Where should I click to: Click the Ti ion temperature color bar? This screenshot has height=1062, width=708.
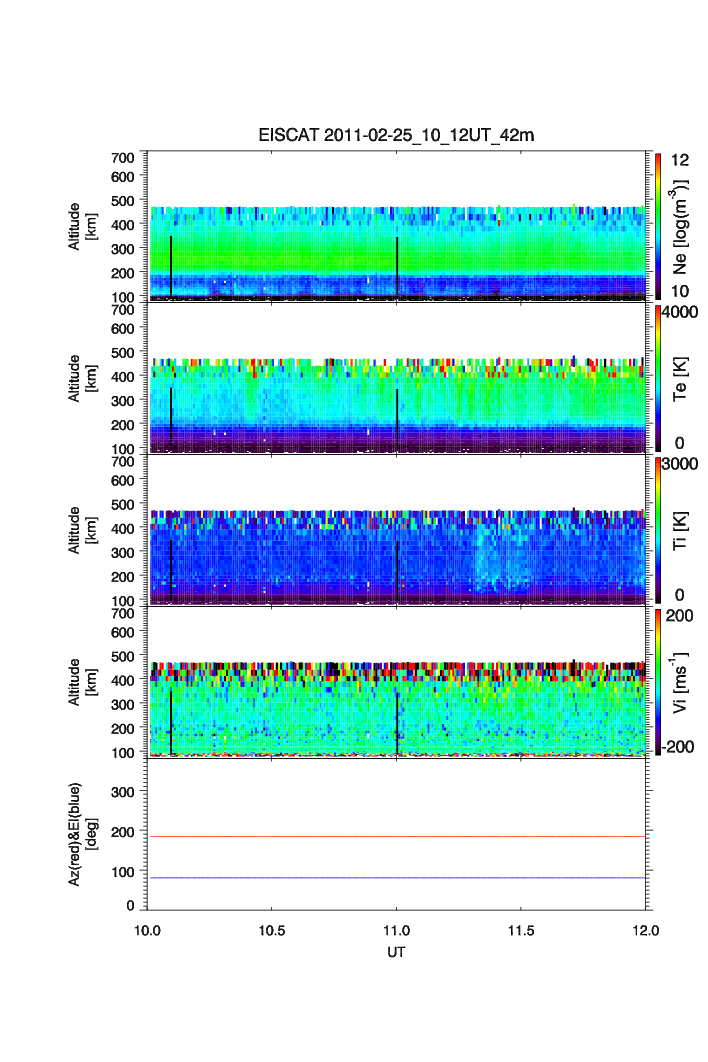tap(658, 530)
